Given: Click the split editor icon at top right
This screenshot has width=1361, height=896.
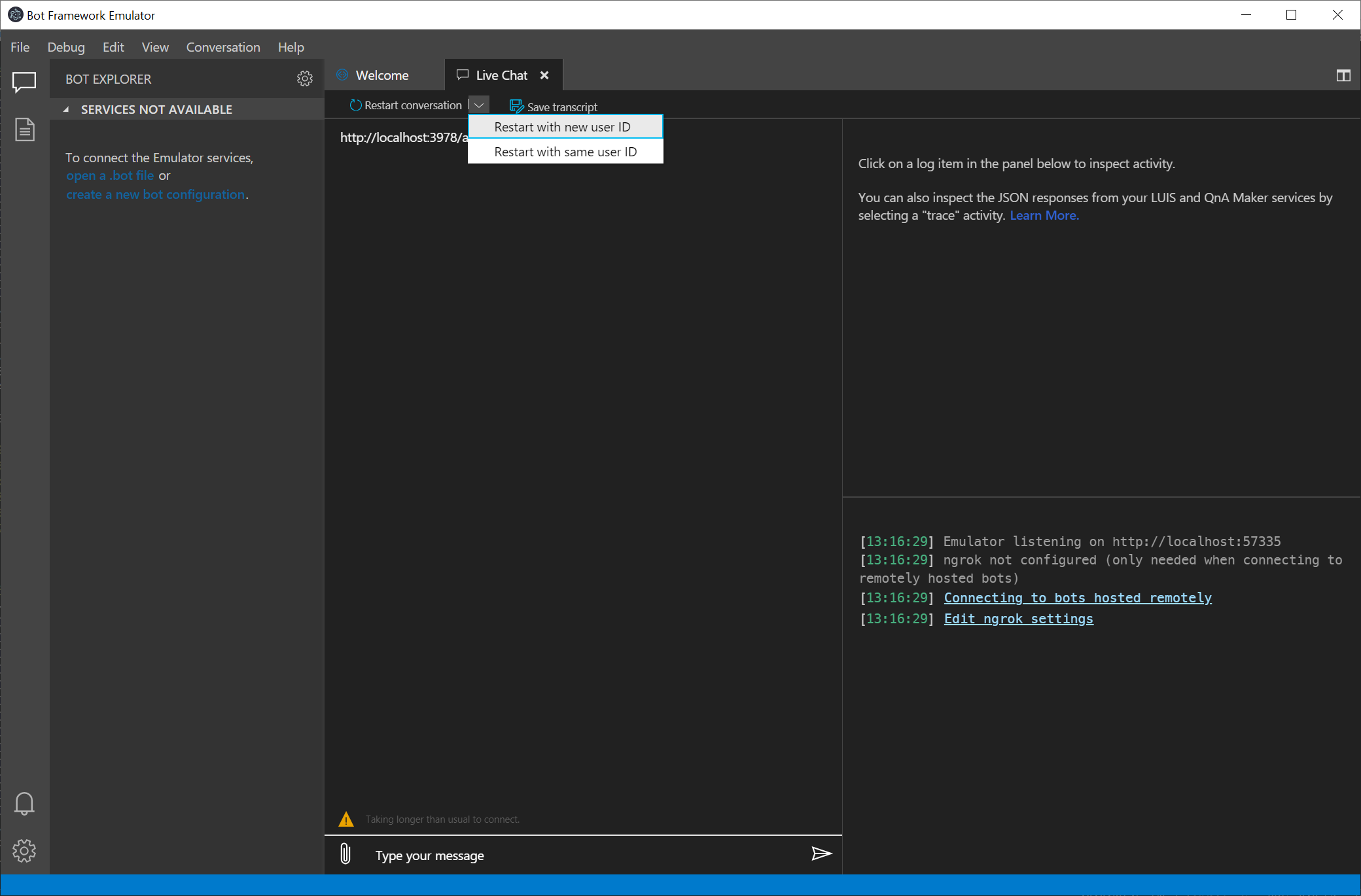Looking at the screenshot, I should click(1343, 76).
